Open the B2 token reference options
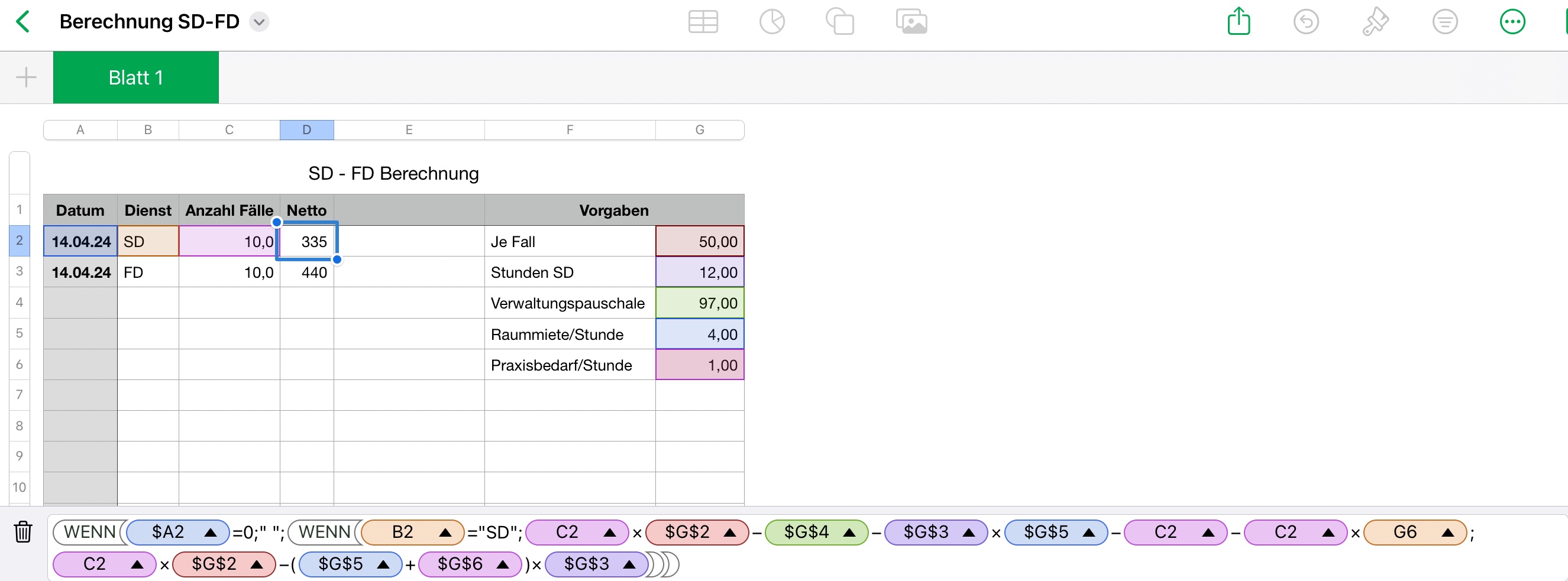 [x=445, y=533]
